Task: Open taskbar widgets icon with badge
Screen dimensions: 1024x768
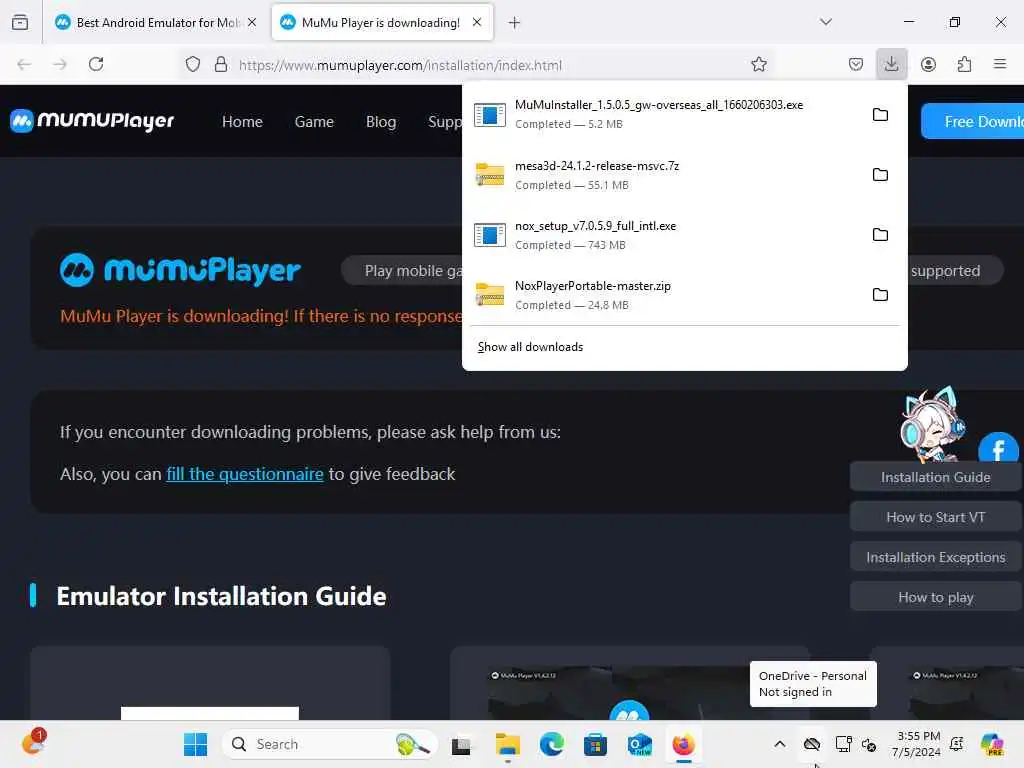Action: [x=33, y=743]
